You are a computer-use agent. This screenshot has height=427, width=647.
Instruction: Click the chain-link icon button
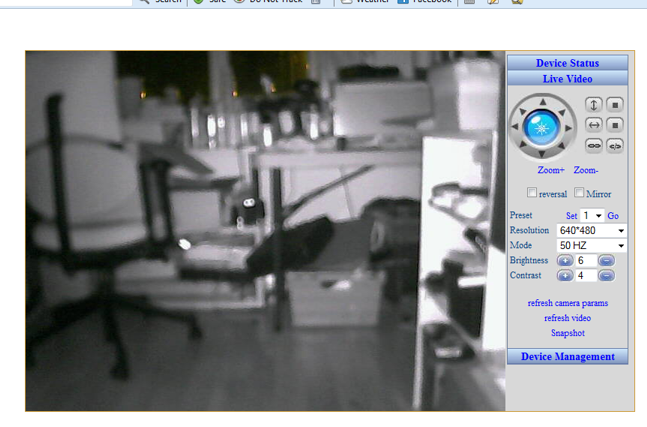click(593, 146)
